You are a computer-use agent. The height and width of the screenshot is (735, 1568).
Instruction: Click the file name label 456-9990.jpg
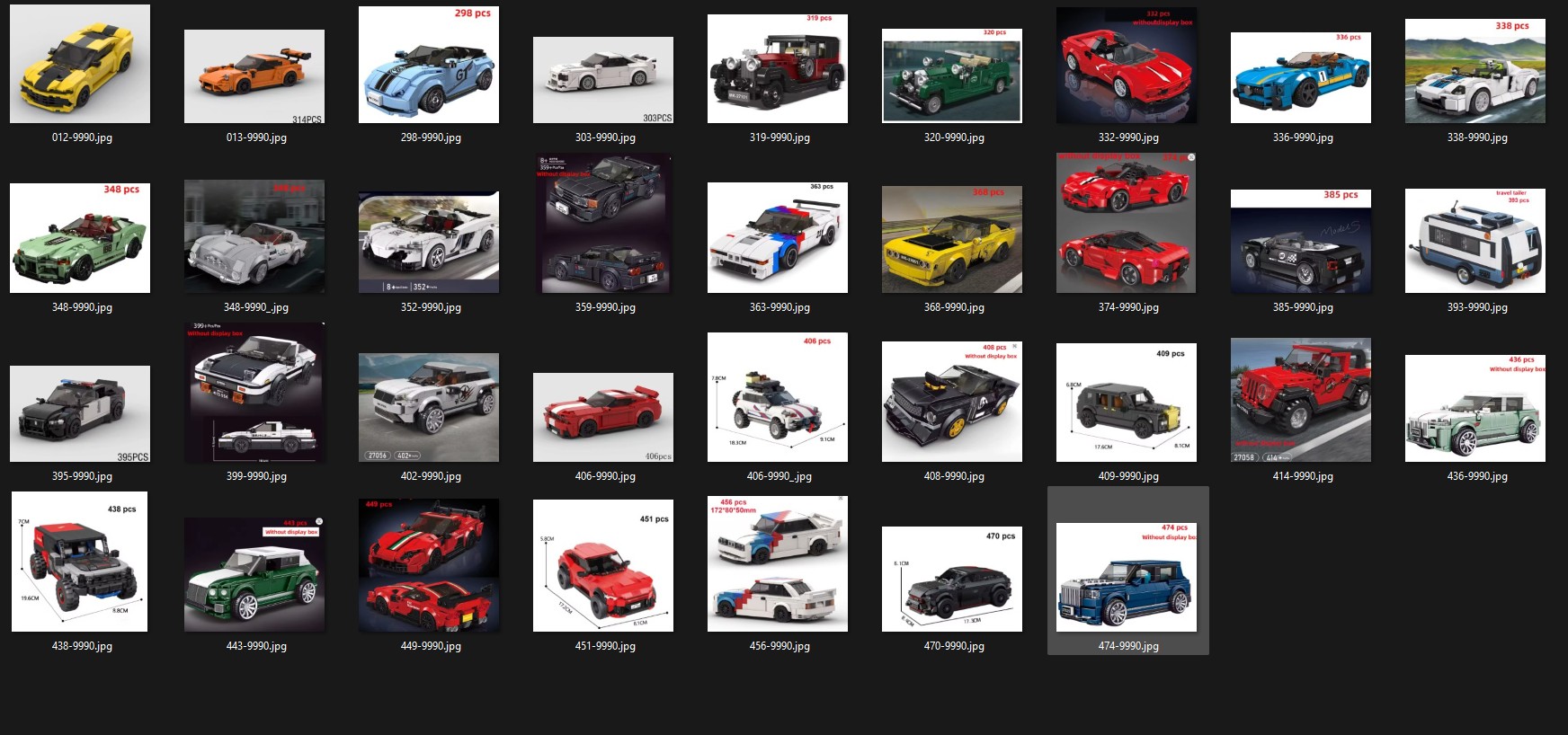[x=780, y=646]
